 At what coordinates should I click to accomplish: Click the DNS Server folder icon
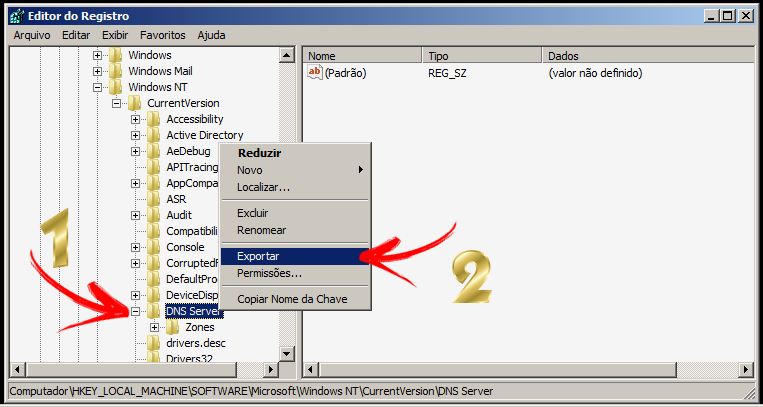click(x=153, y=311)
